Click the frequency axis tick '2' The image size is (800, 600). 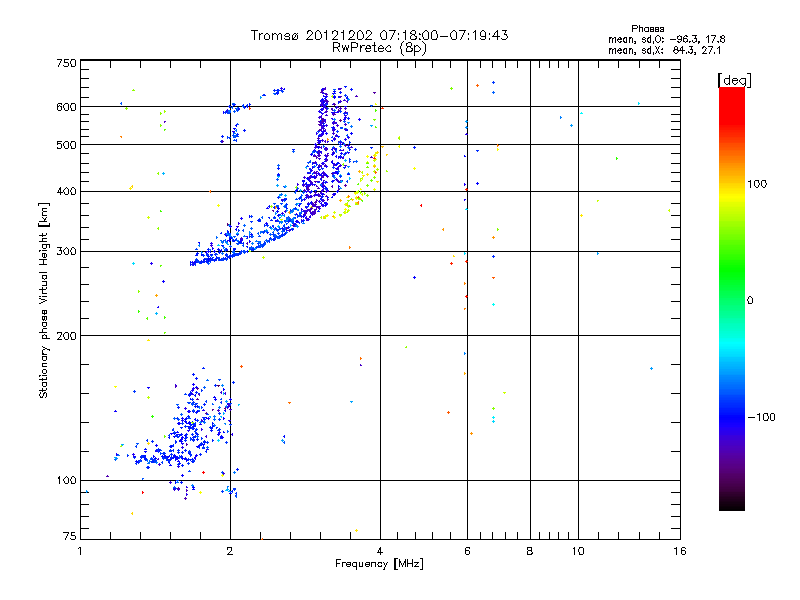click(x=230, y=551)
